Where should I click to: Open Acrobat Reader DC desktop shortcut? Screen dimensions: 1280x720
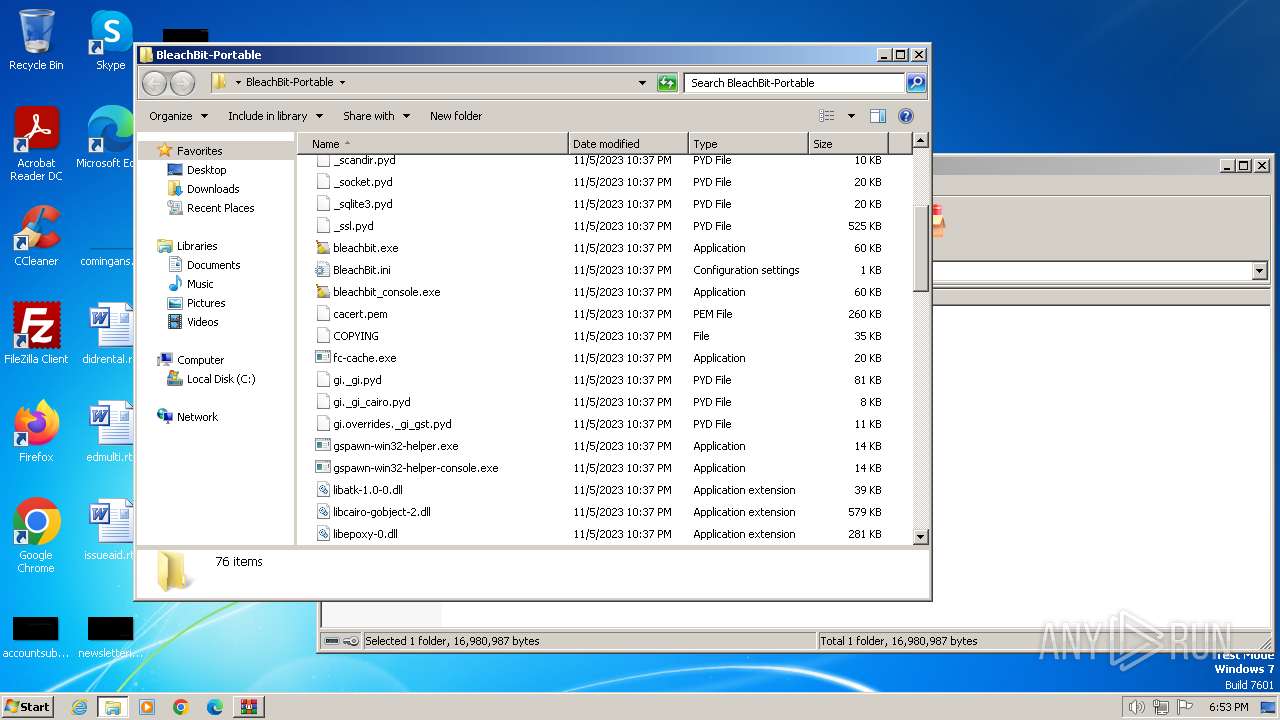click(x=36, y=144)
